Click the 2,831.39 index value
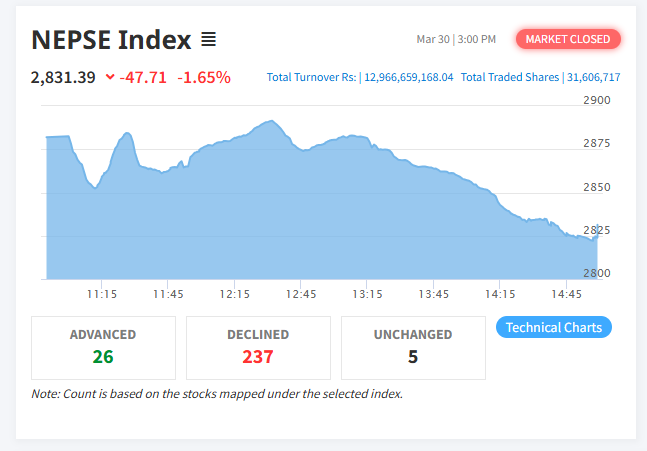This screenshot has height=451, width=647. [63, 77]
